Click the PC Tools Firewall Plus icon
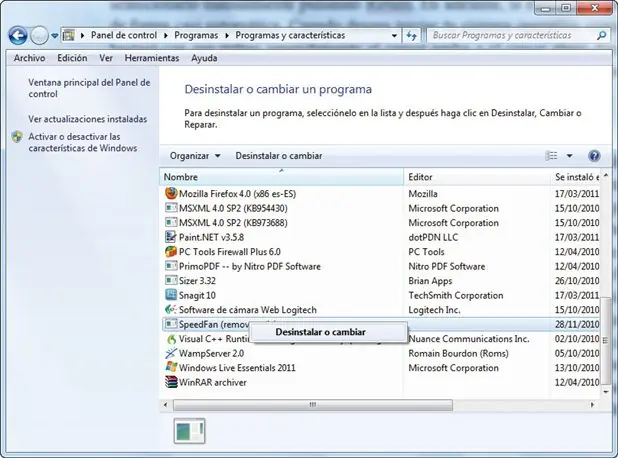The height and width of the screenshot is (458, 618). pyautogui.click(x=171, y=251)
